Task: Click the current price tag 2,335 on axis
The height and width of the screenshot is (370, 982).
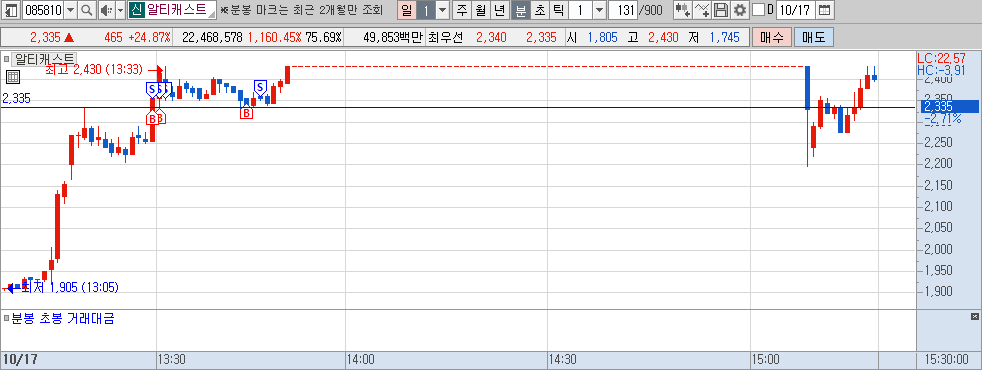Action: [949, 106]
